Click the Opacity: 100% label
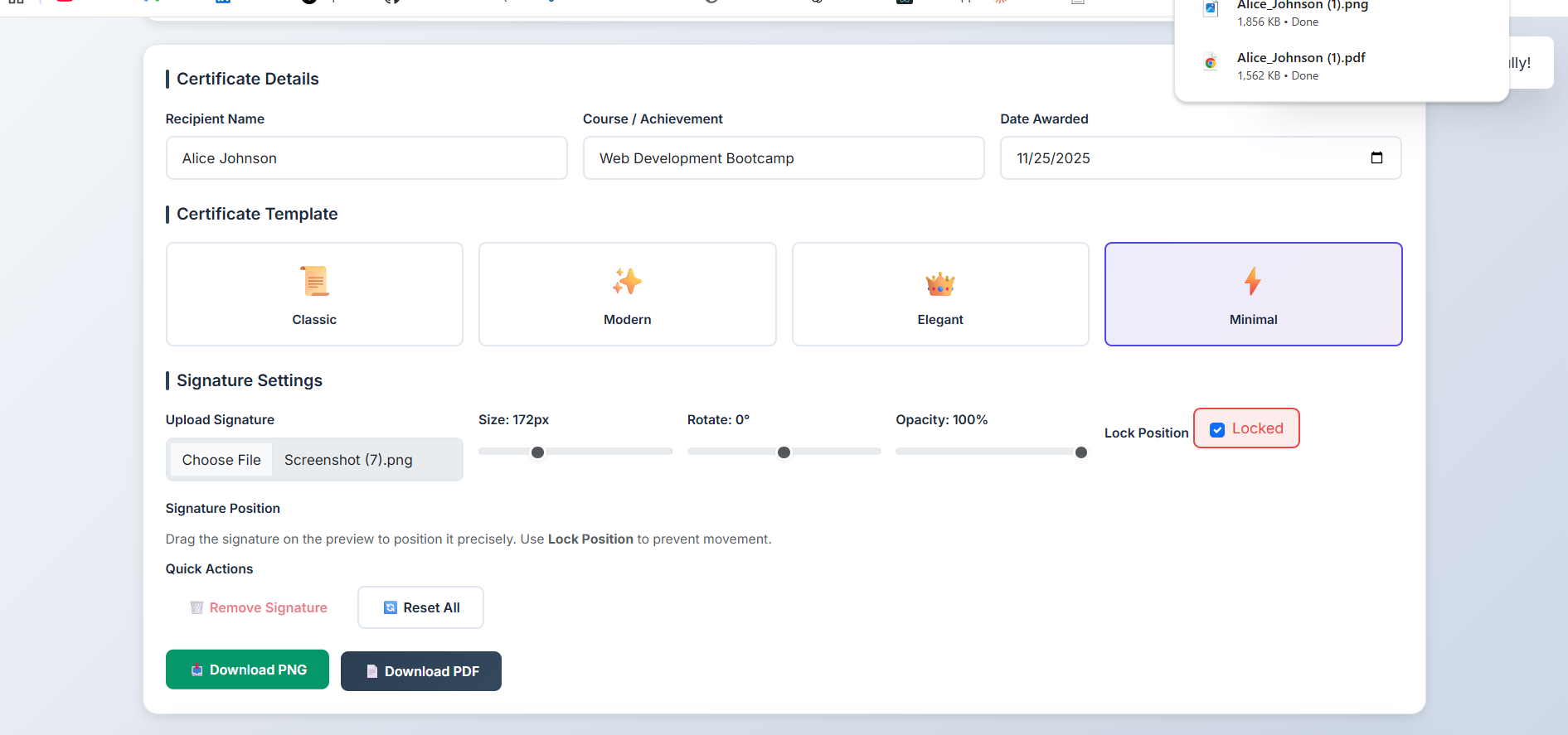The image size is (1568, 735). (x=942, y=419)
